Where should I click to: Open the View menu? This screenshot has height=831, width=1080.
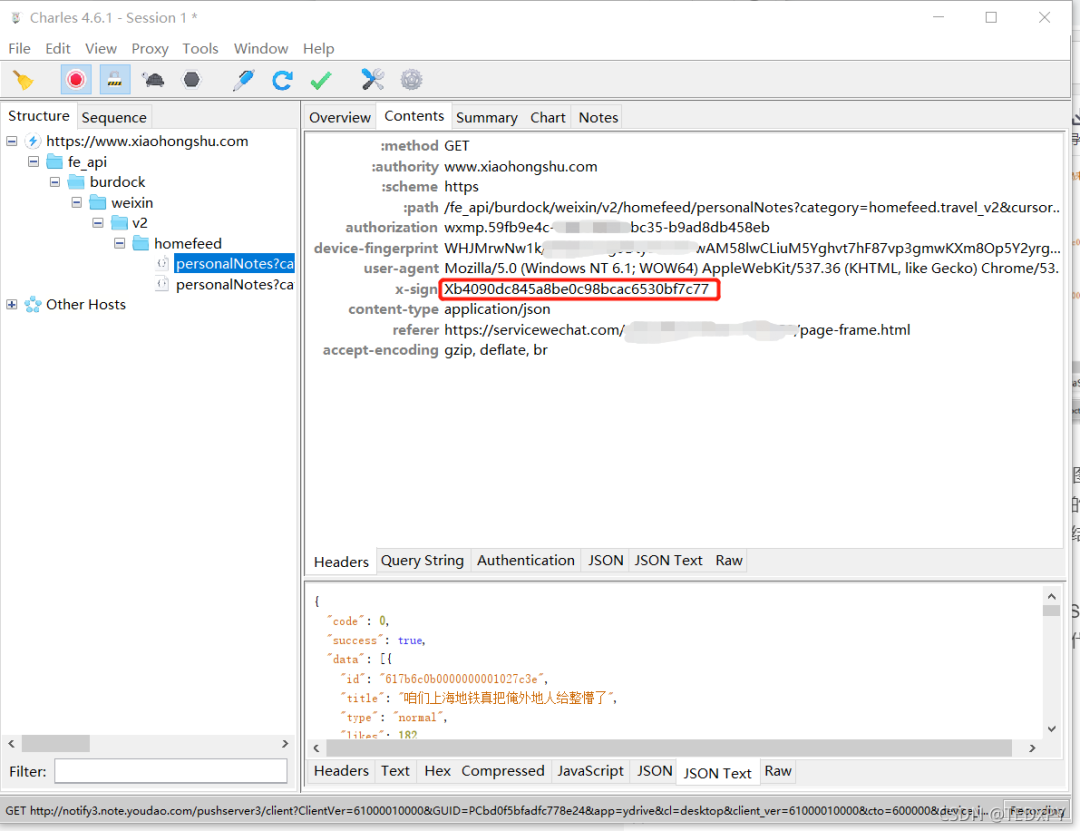[x=101, y=48]
